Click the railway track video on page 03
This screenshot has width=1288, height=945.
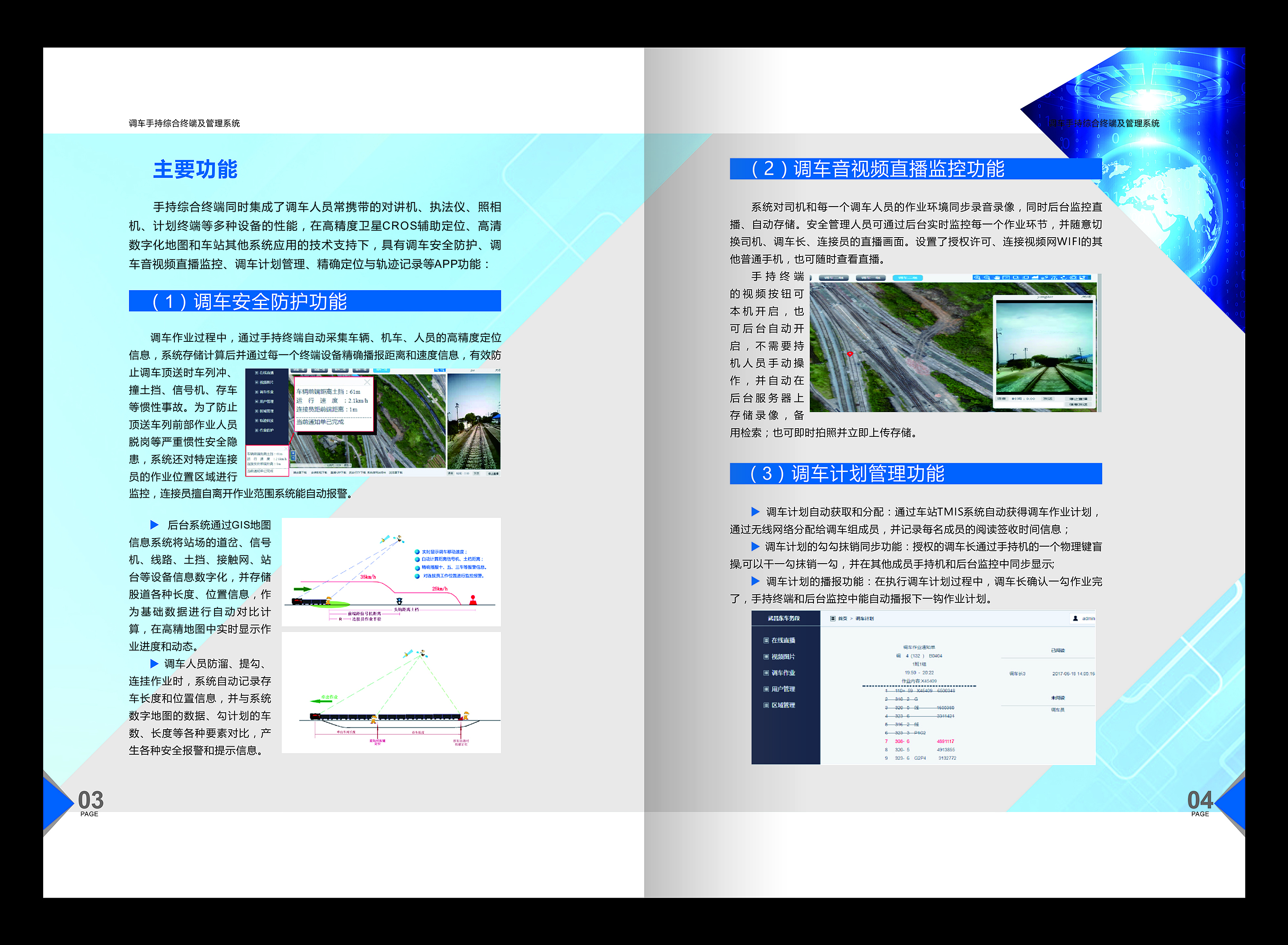tap(473, 421)
